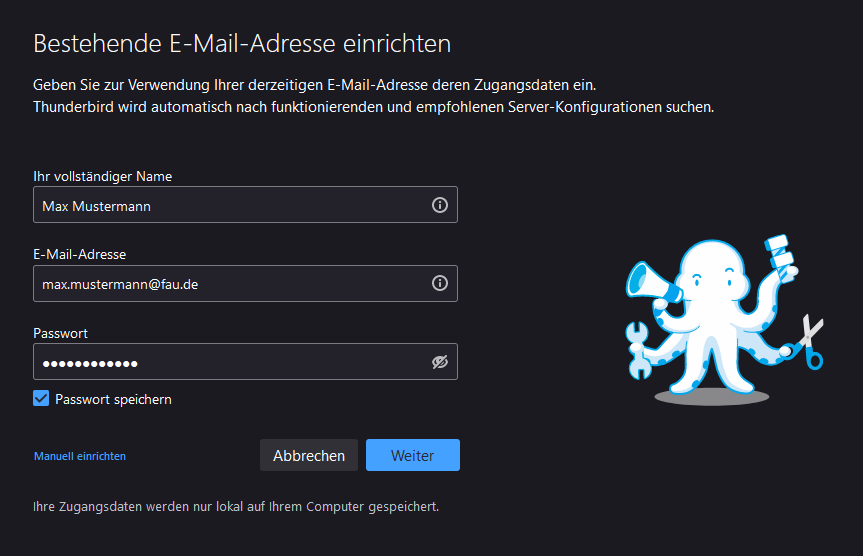Open the 'Manuell einrichten' link
Viewport: 863px width, 556px height.
pyautogui.click(x=80, y=456)
